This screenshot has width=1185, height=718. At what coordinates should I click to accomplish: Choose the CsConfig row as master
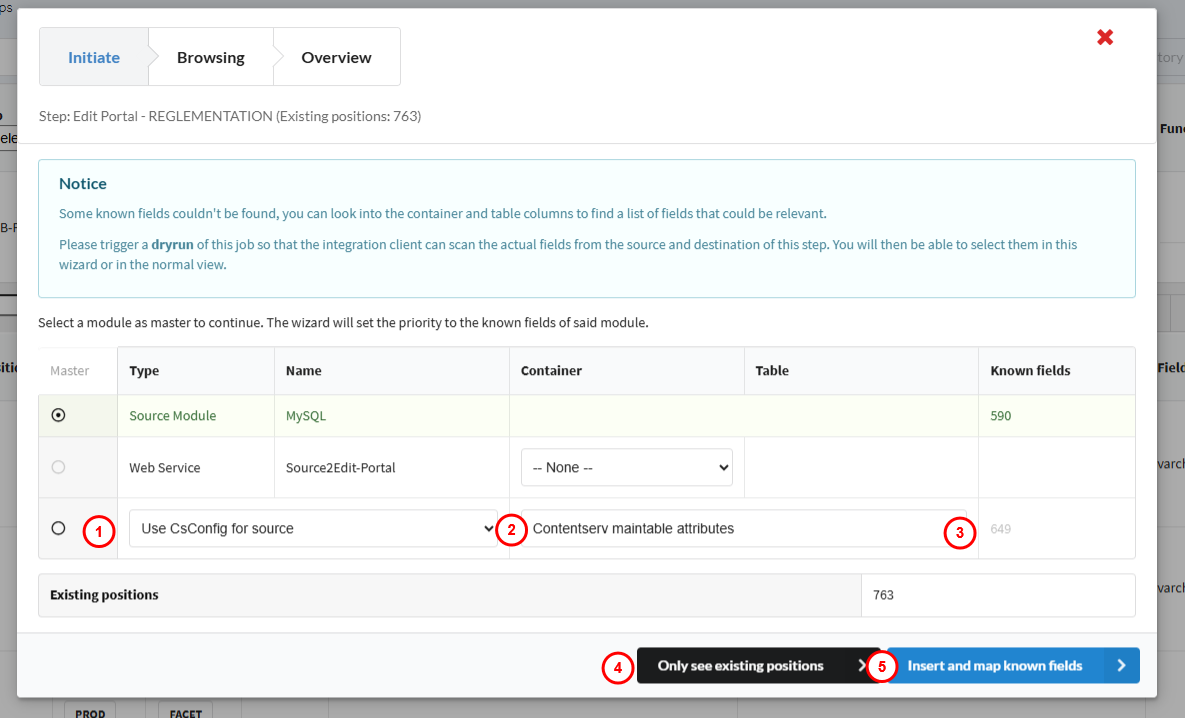click(x=58, y=528)
